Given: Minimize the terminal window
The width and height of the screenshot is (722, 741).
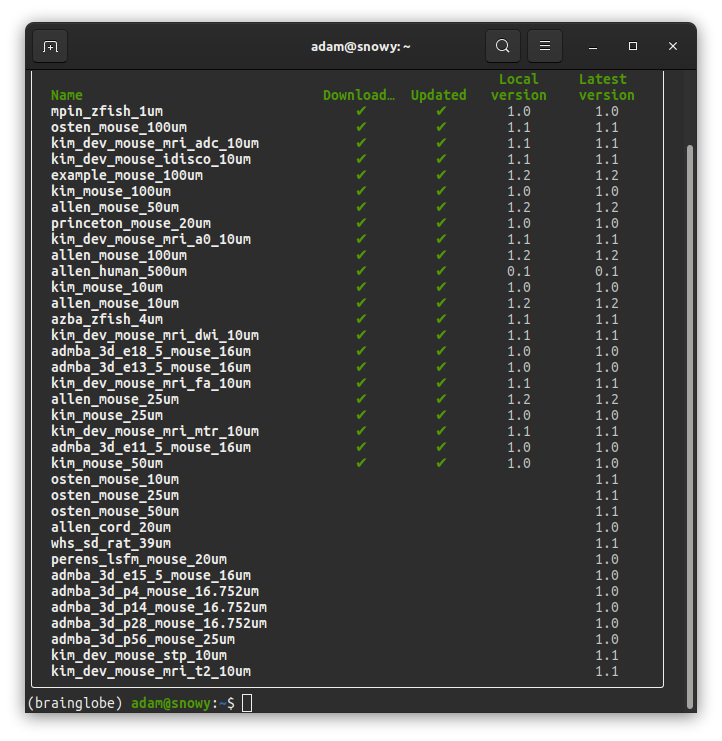Looking at the screenshot, I should click(x=593, y=46).
